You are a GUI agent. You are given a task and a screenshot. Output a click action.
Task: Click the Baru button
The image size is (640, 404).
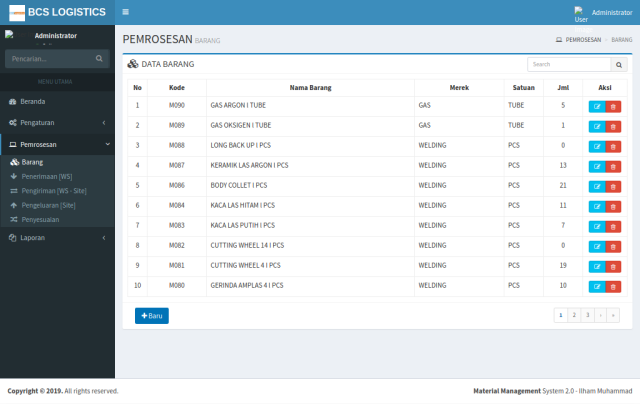pyautogui.click(x=152, y=316)
